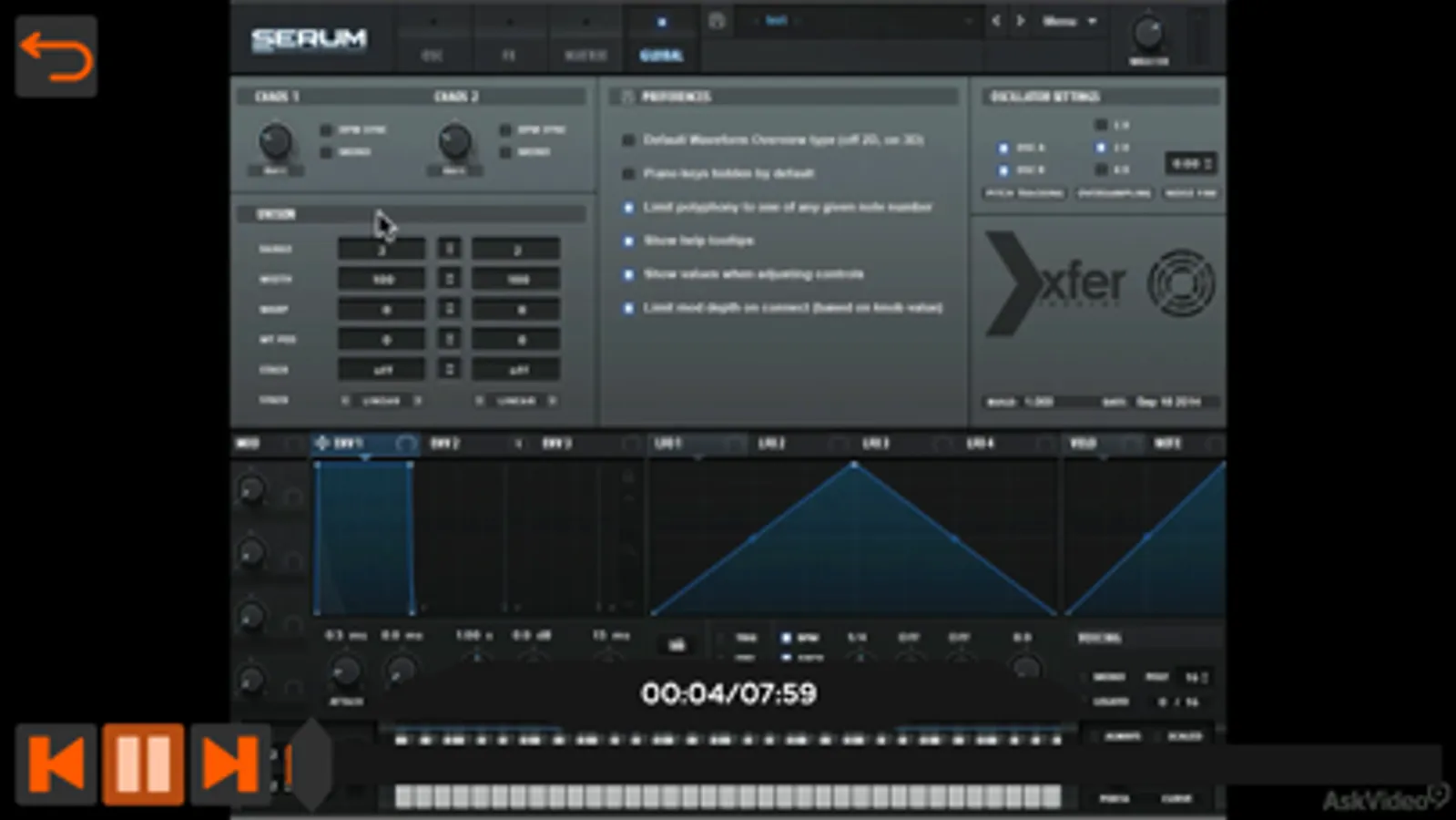Select 4x oversampling option
Viewport: 1456px width, 820px height.
1101,169
